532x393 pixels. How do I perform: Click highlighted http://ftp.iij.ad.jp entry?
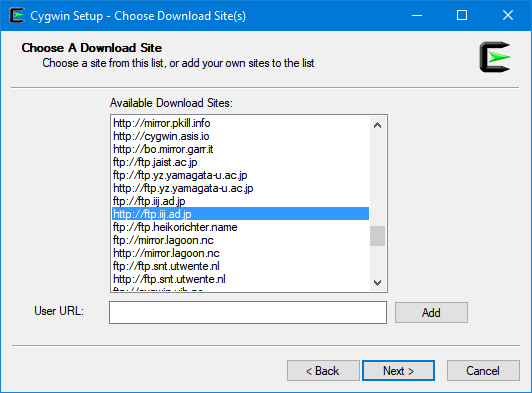tap(241, 214)
